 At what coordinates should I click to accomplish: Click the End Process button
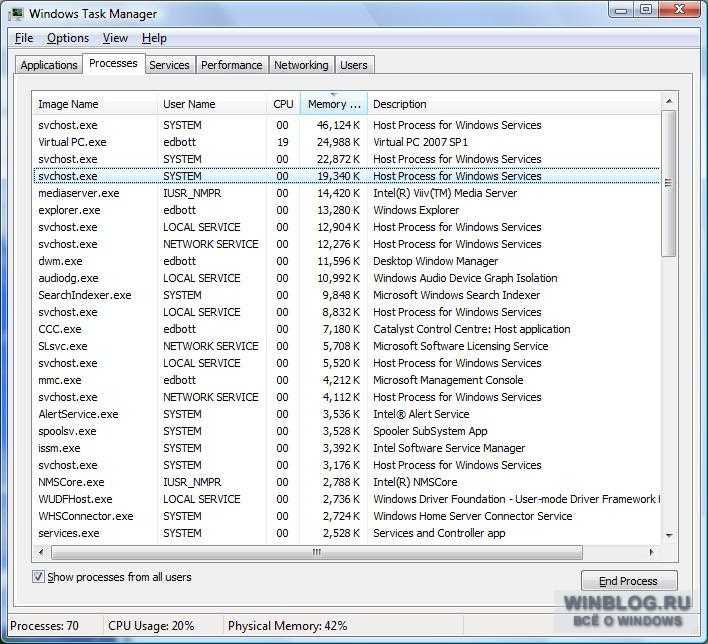pos(629,581)
